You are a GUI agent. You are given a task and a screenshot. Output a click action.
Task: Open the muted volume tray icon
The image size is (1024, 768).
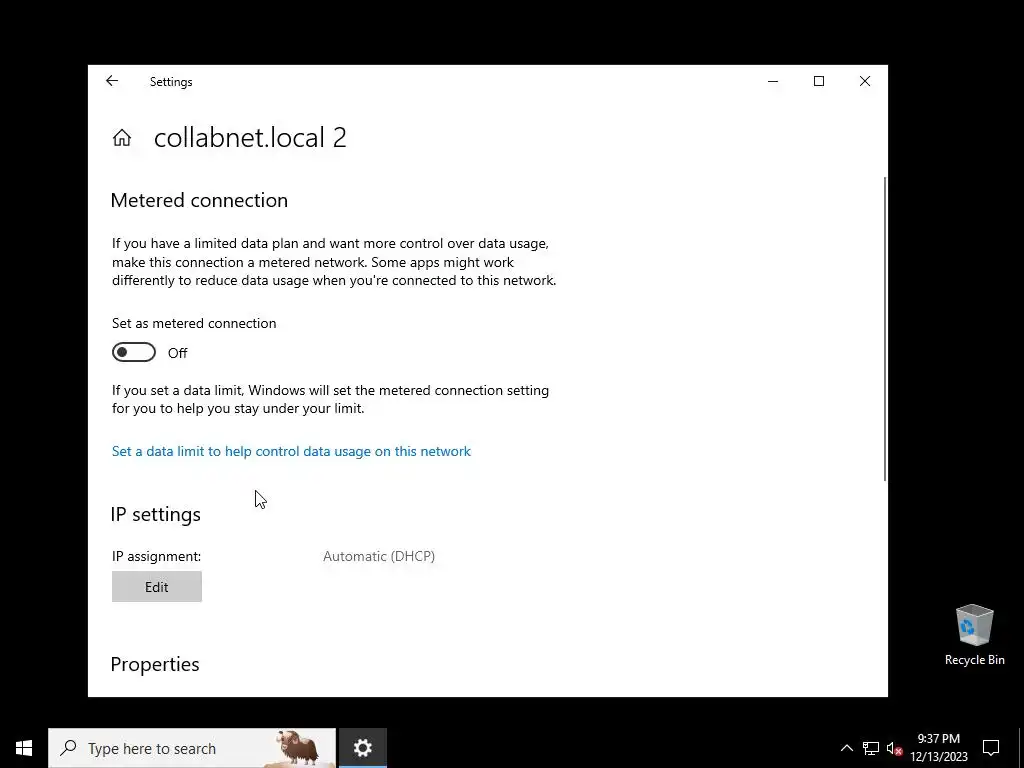point(893,748)
